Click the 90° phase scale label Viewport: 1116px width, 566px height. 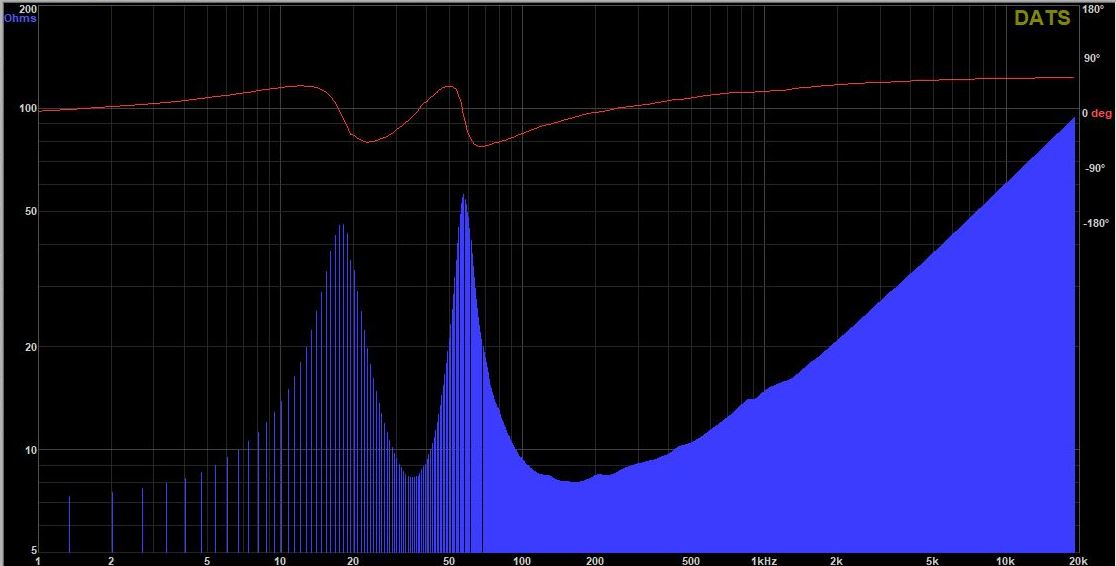(x=1092, y=58)
